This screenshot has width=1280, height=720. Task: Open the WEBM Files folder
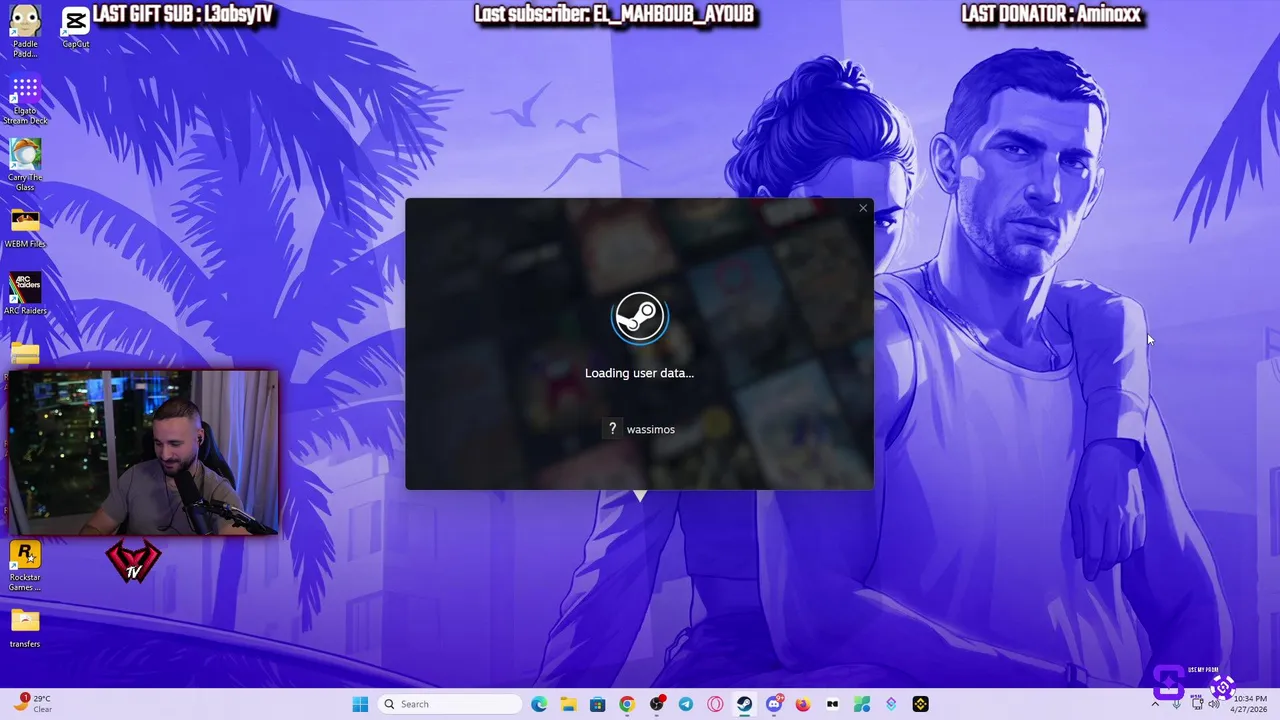click(25, 228)
